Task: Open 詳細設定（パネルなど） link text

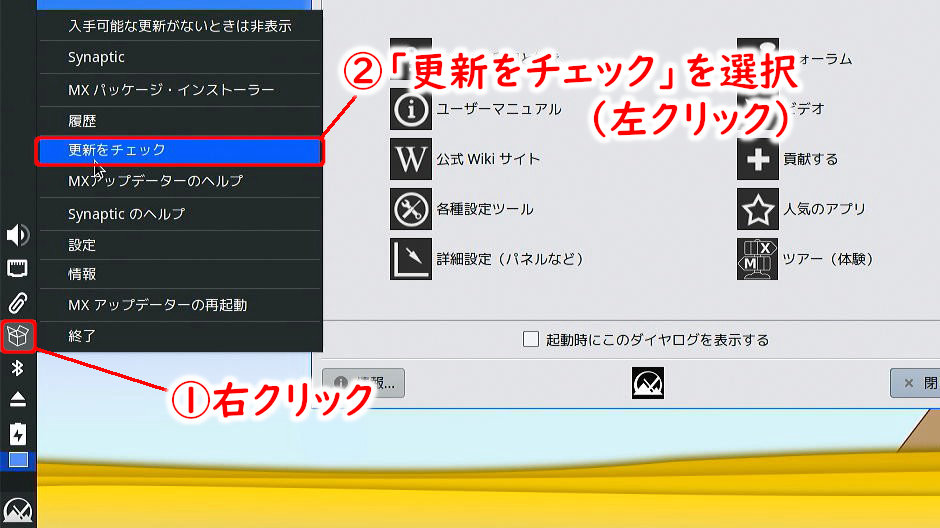Action: [510, 259]
